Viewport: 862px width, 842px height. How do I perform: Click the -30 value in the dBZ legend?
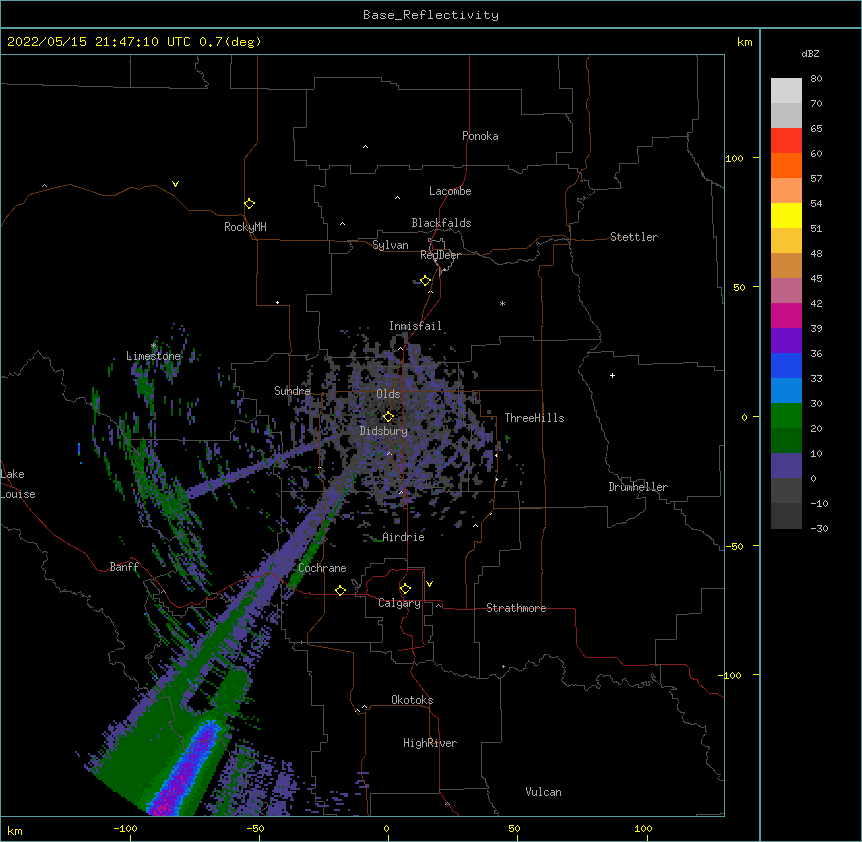pyautogui.click(x=819, y=529)
